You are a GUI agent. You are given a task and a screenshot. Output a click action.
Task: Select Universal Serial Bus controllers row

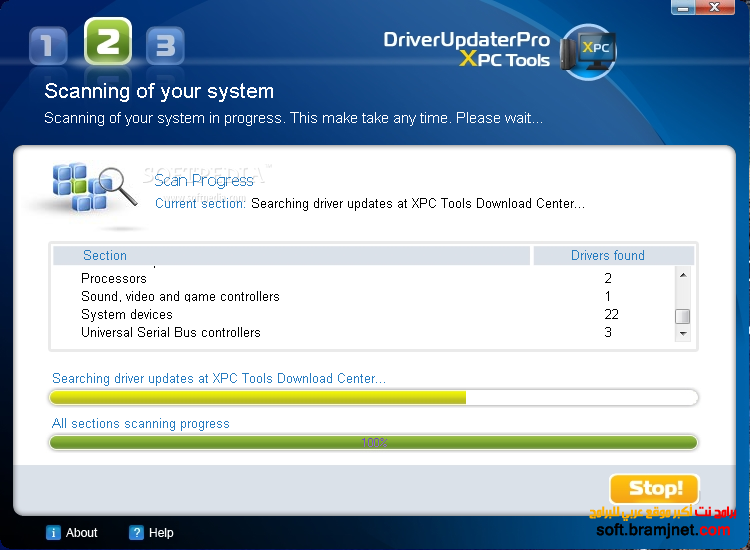click(x=363, y=332)
